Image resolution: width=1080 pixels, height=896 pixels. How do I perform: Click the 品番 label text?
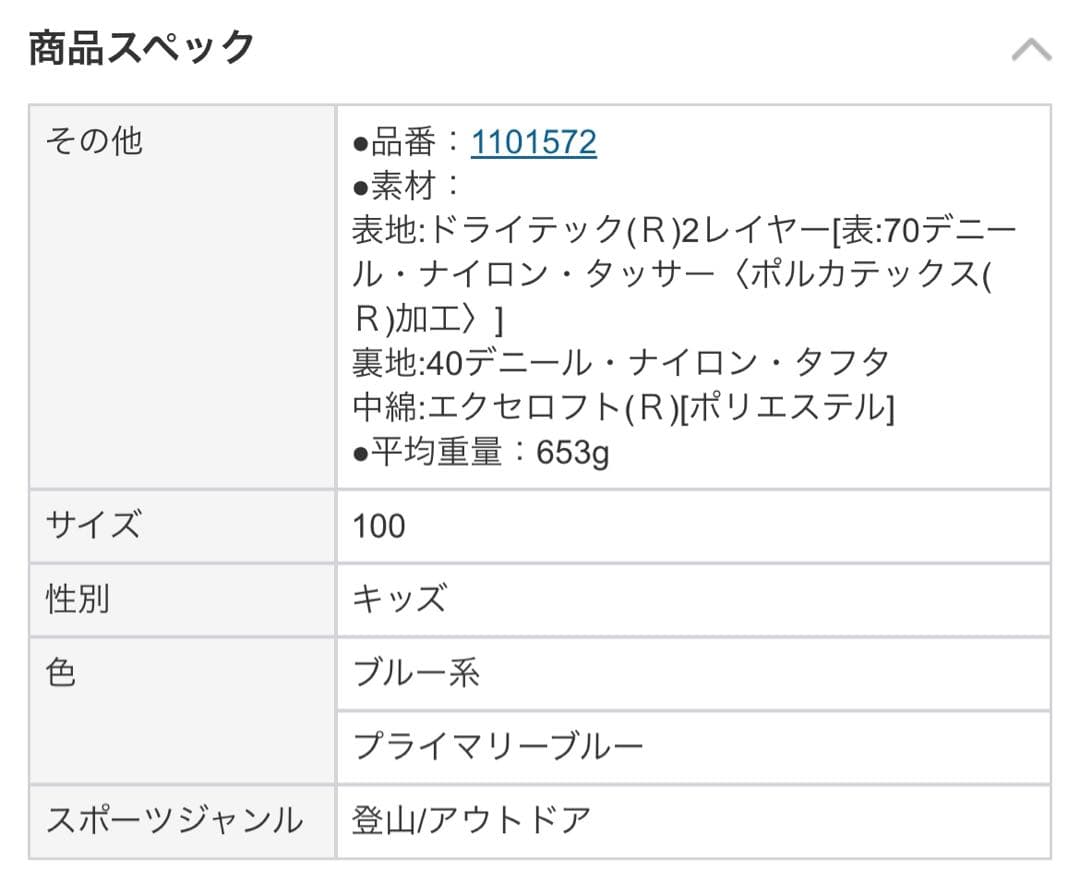coord(404,143)
